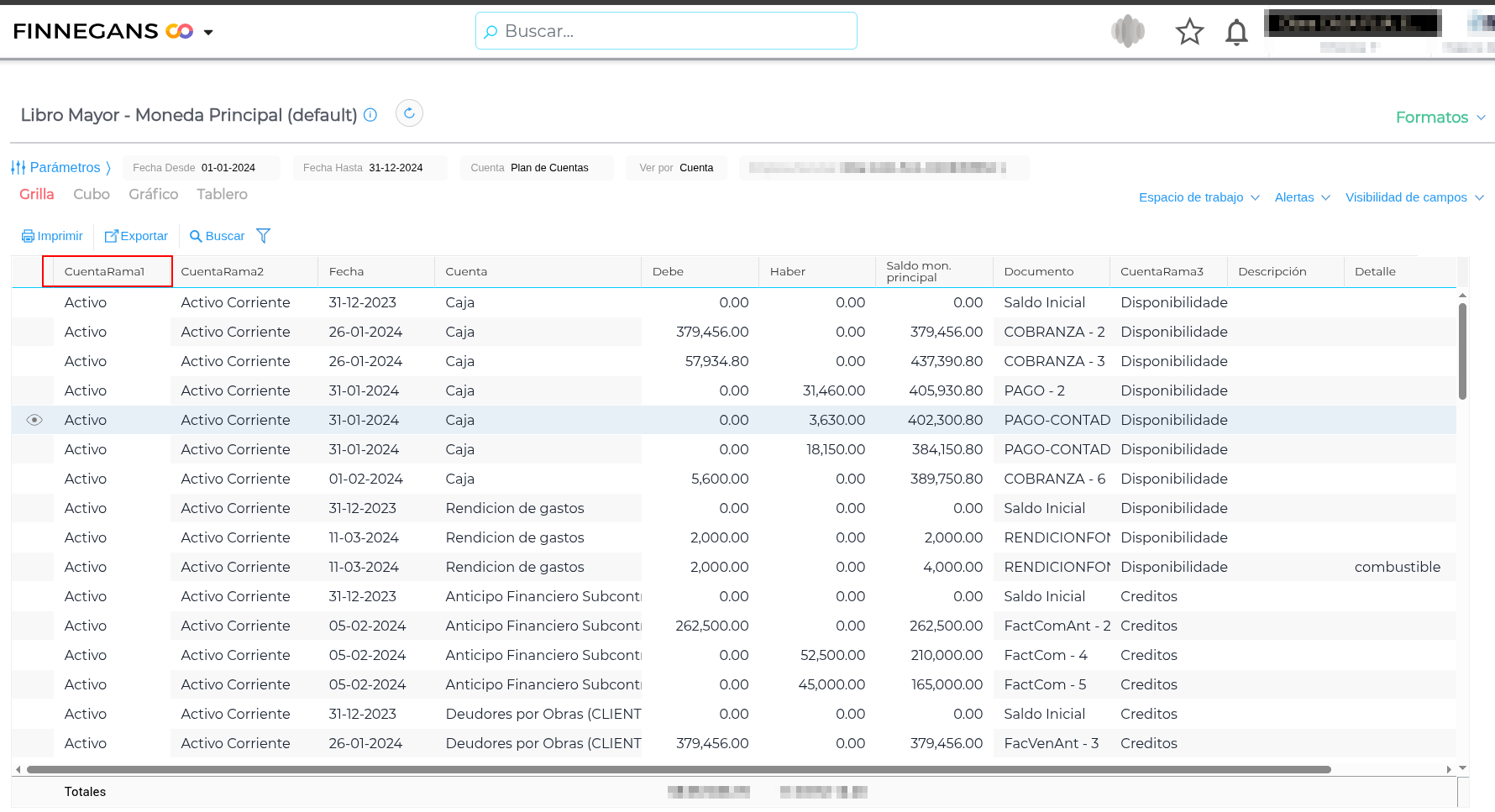Click the info icon beside report title
The image size is (1495, 812).
370,115
